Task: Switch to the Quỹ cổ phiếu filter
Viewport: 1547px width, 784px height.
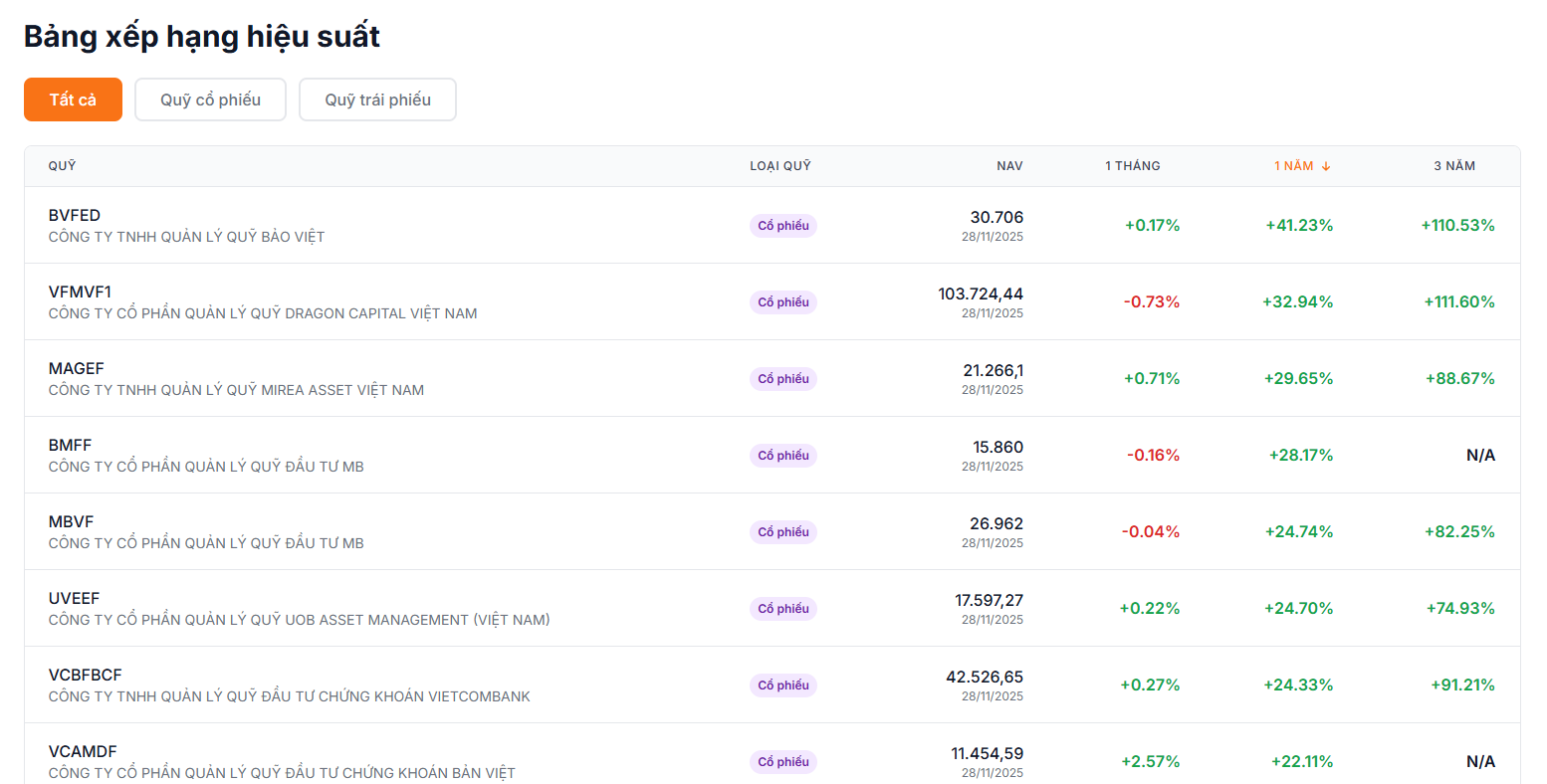Action: coord(210,99)
